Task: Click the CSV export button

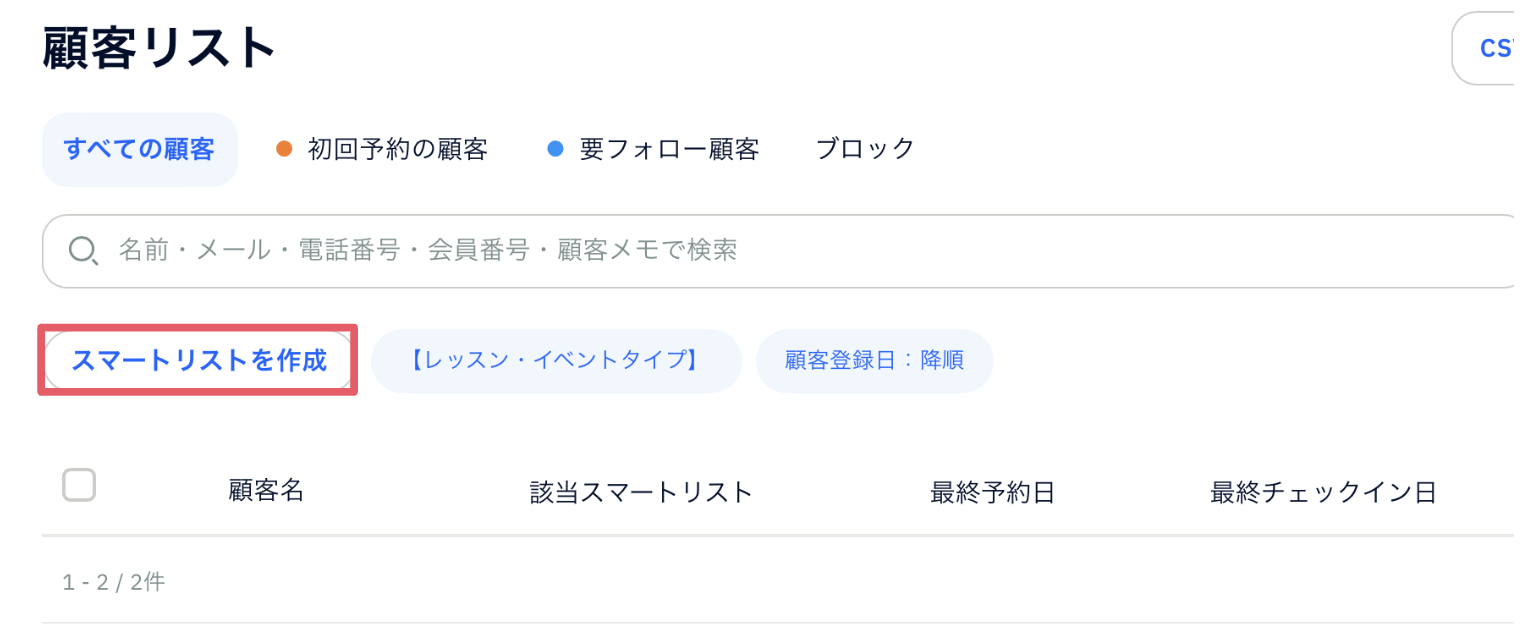Action: click(1486, 48)
